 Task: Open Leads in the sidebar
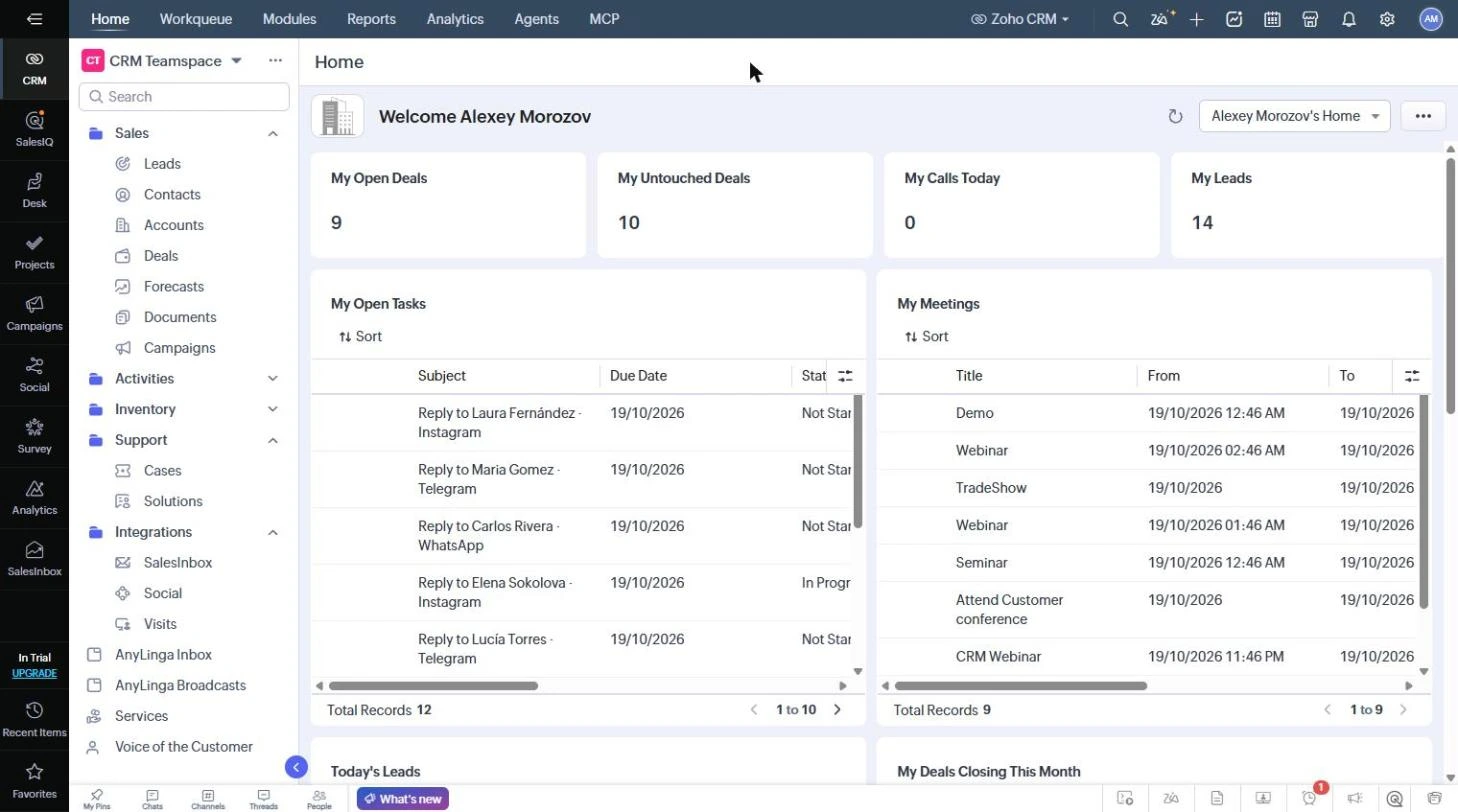(x=162, y=164)
